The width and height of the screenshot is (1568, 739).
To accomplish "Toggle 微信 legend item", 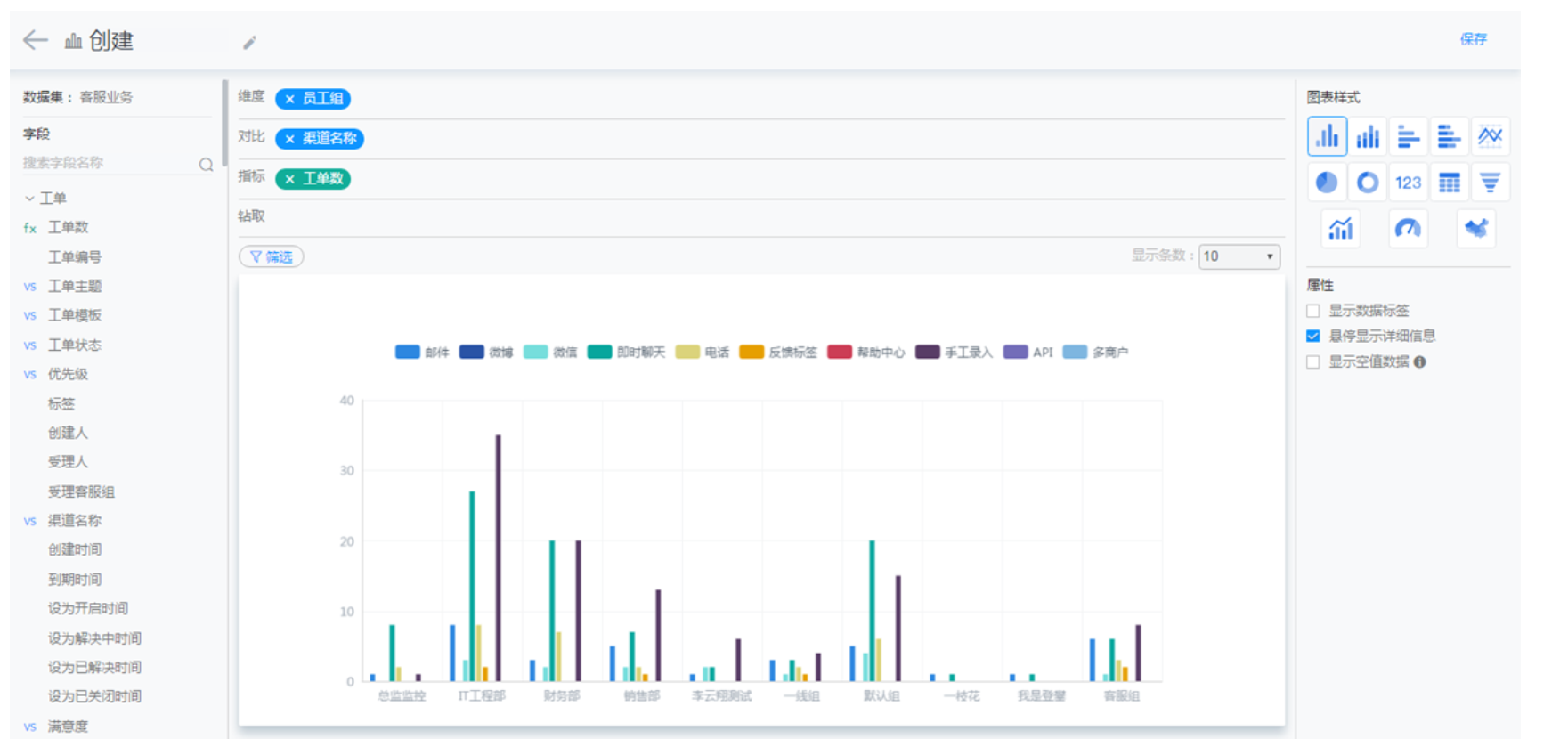I will (x=550, y=353).
